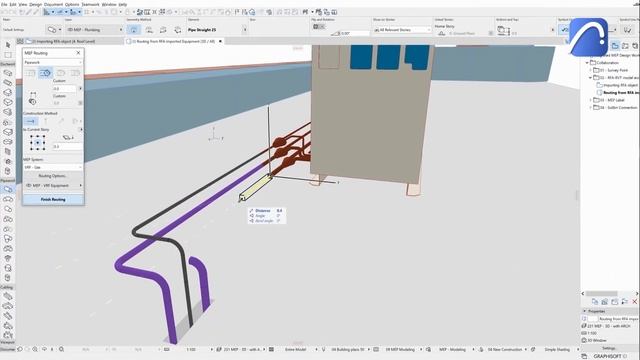The image size is (640, 360).
Task: Open the Pipework type dropdown in MEP Routing
Action: pyautogui.click(x=53, y=62)
